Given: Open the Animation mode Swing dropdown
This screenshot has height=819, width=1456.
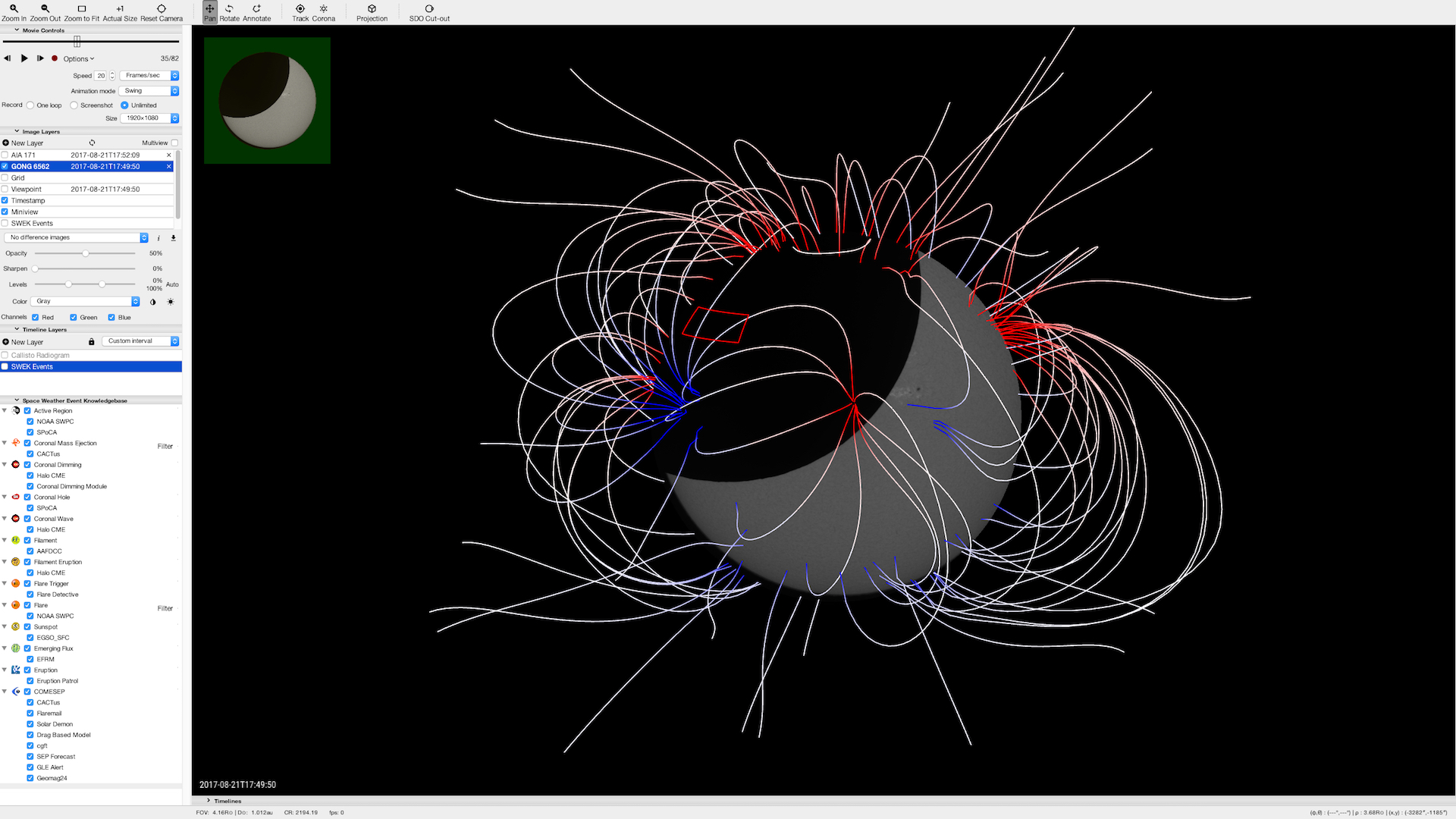Looking at the screenshot, I should 149,91.
